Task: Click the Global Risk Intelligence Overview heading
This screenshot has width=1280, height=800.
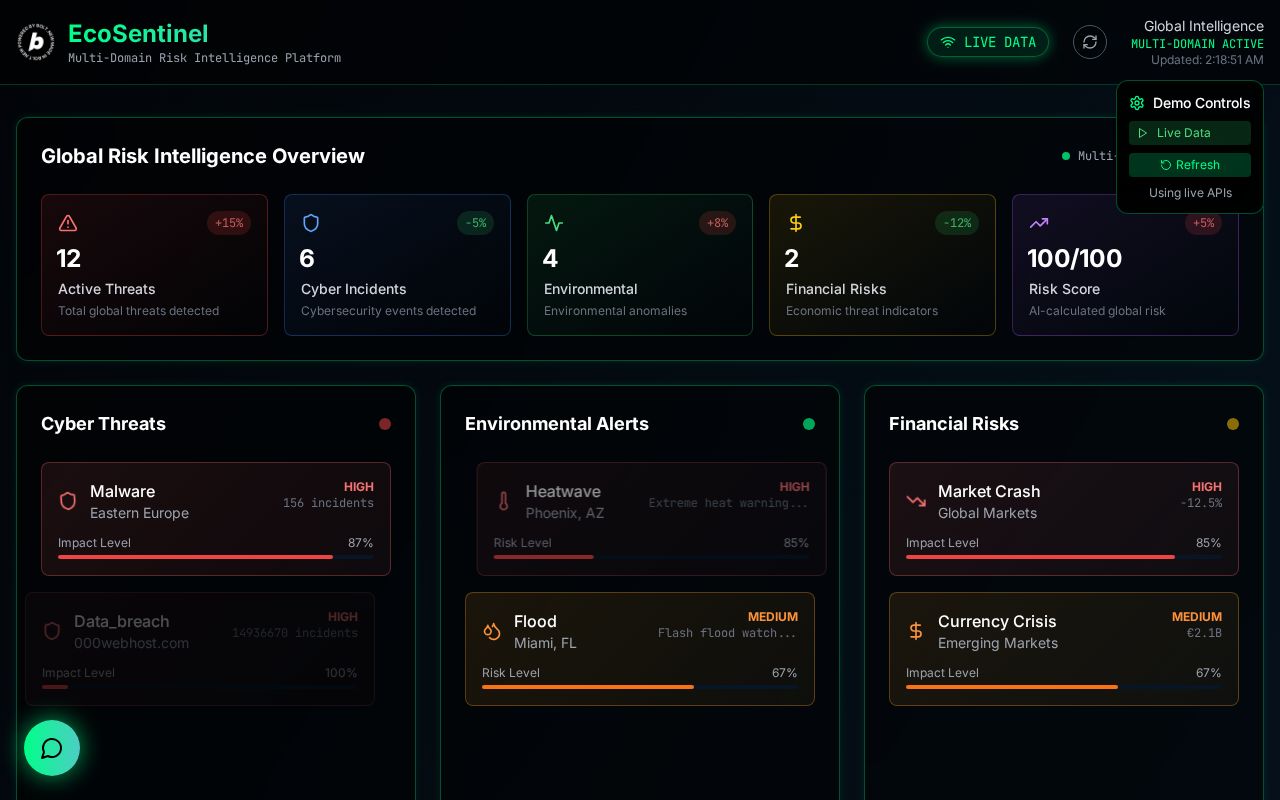Action: (x=203, y=156)
